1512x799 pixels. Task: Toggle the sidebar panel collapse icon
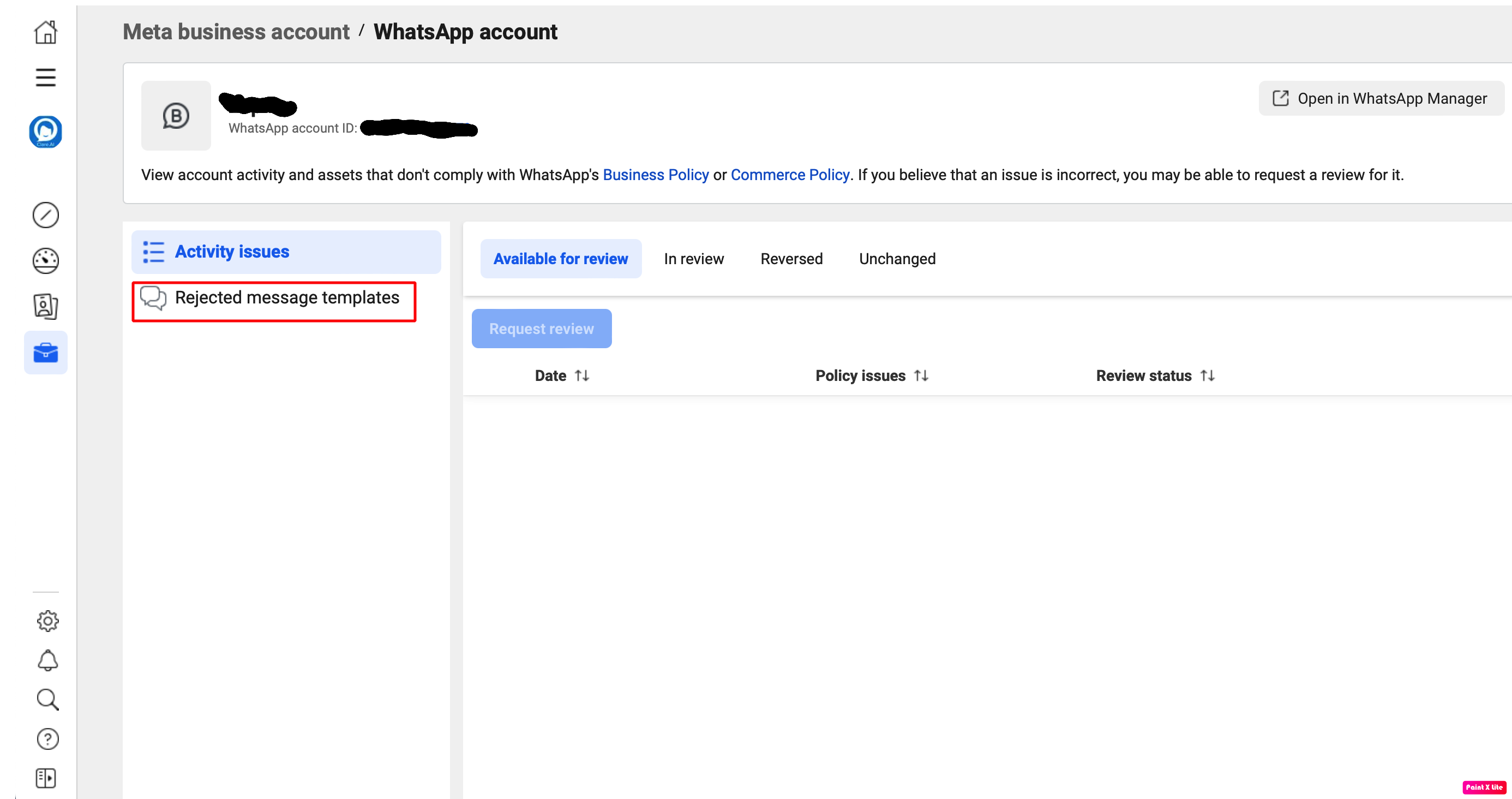point(45,778)
